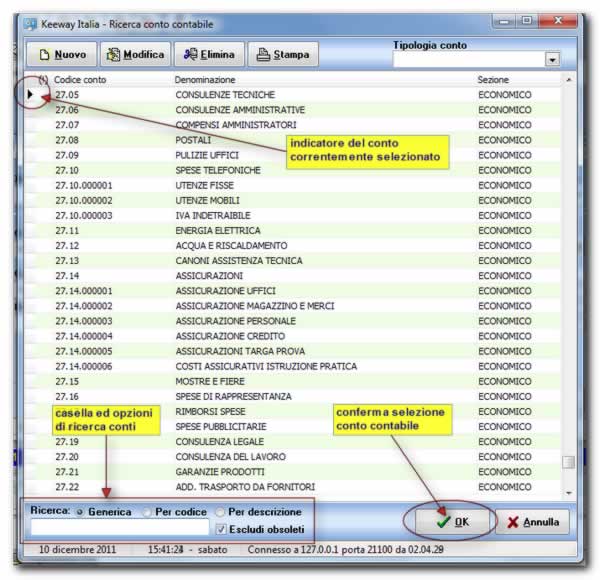
Task: Toggle the Escludi obsoleti checkbox
Action: tap(221, 529)
